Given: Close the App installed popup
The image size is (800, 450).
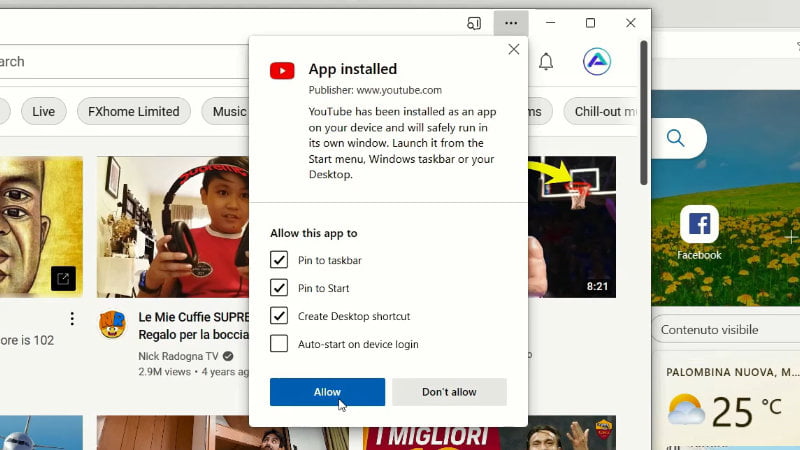Looking at the screenshot, I should point(514,49).
